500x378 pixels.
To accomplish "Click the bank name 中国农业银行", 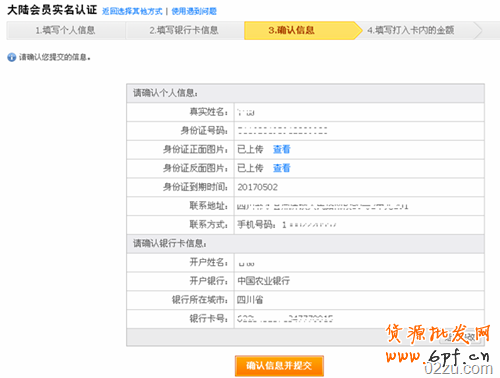I will click(x=263, y=281).
